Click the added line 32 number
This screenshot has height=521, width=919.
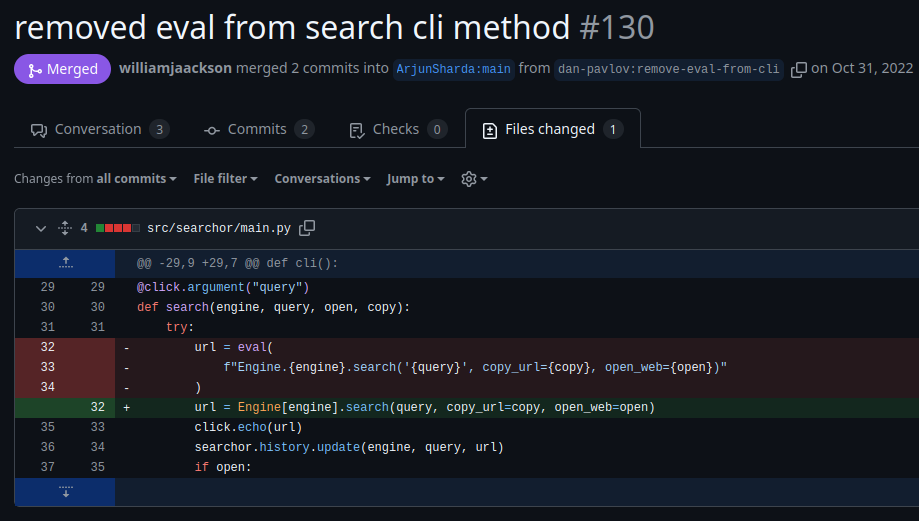(97, 408)
